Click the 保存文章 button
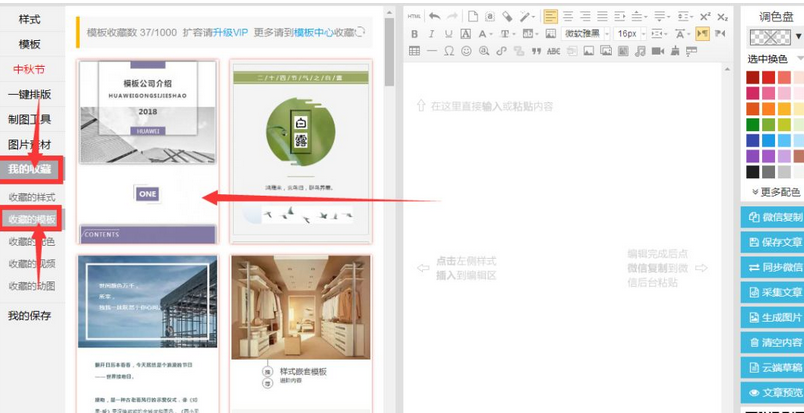Viewport: 804px width, 413px height. [x=775, y=242]
